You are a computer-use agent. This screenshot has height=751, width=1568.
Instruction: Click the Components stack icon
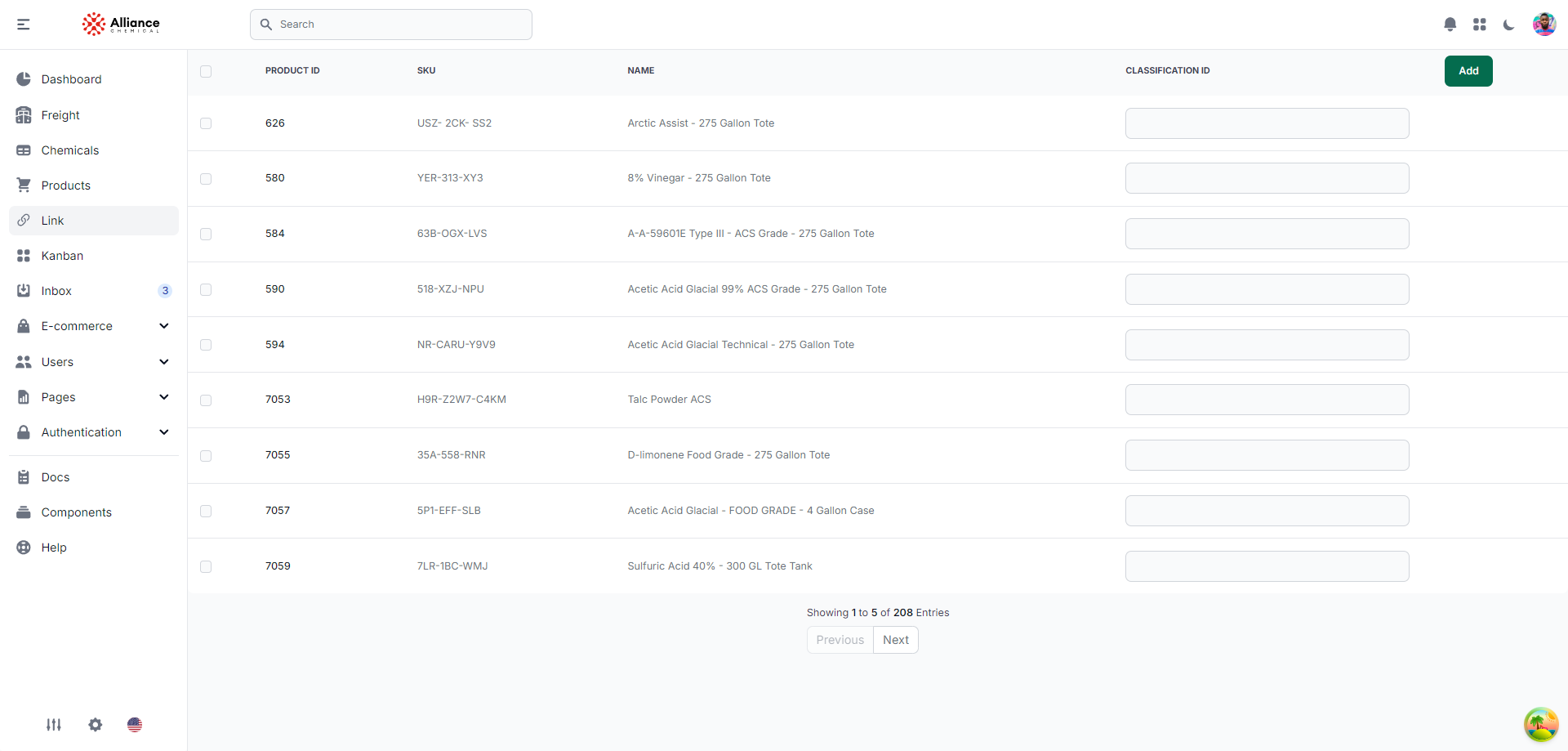tap(24, 512)
